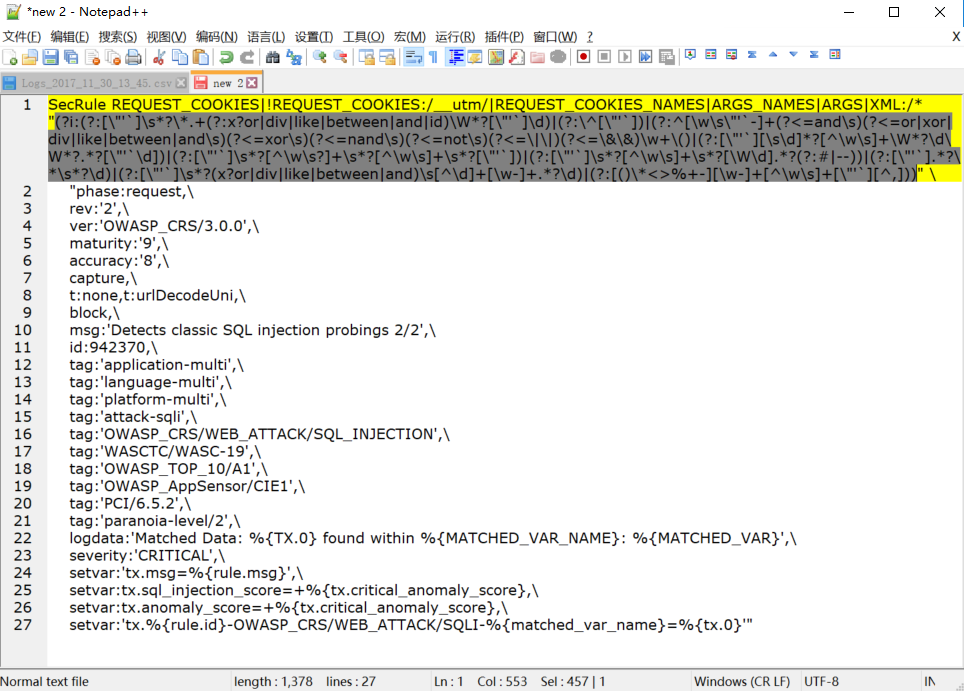Click the UTF-8 encoding status field

pyautogui.click(x=821, y=681)
